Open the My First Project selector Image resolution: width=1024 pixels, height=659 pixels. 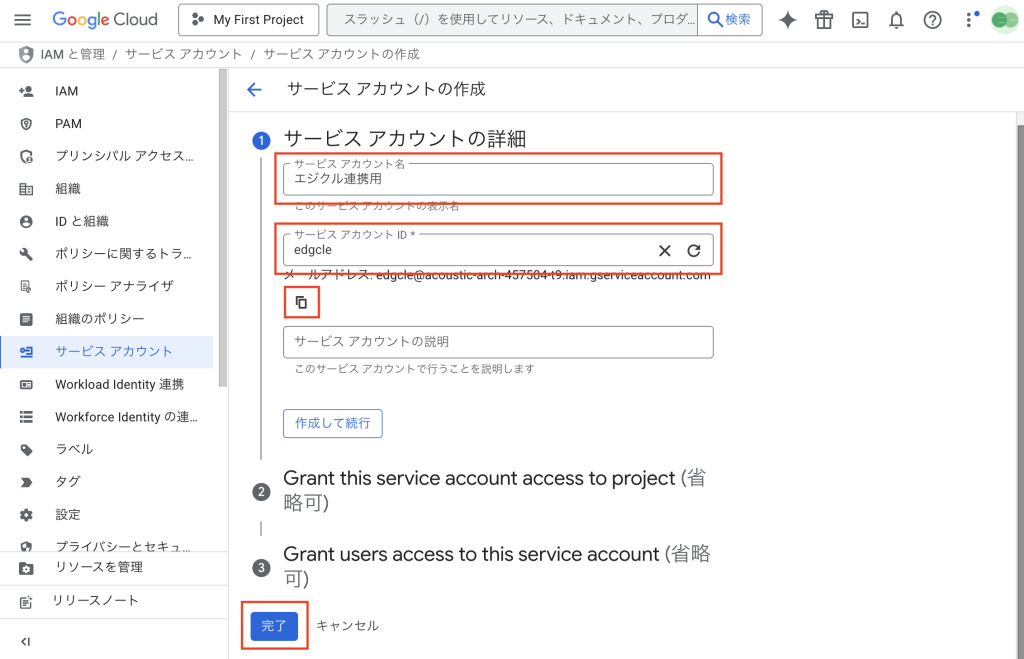click(248, 20)
